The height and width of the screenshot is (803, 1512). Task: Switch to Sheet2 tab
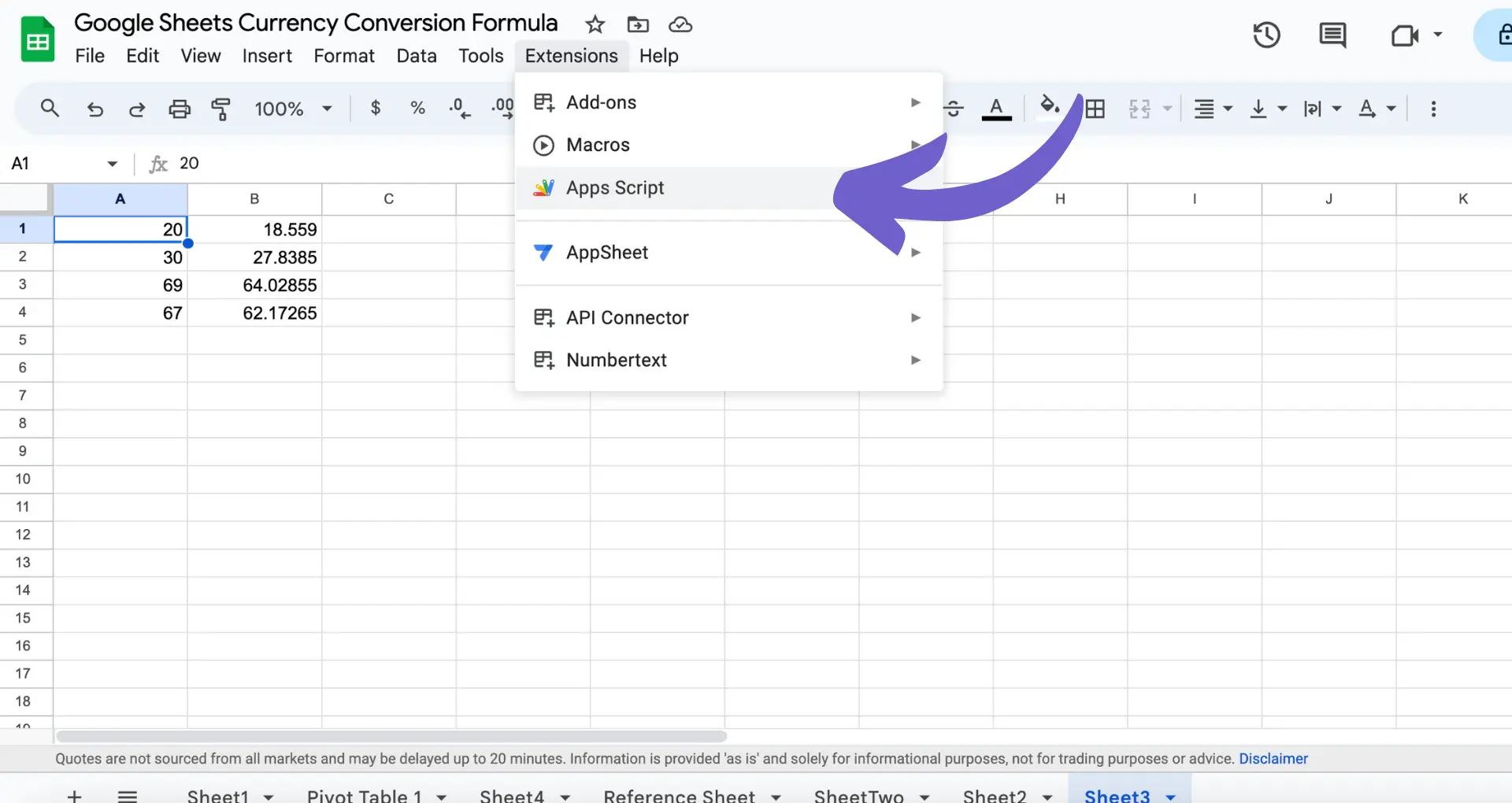pyautogui.click(x=995, y=796)
